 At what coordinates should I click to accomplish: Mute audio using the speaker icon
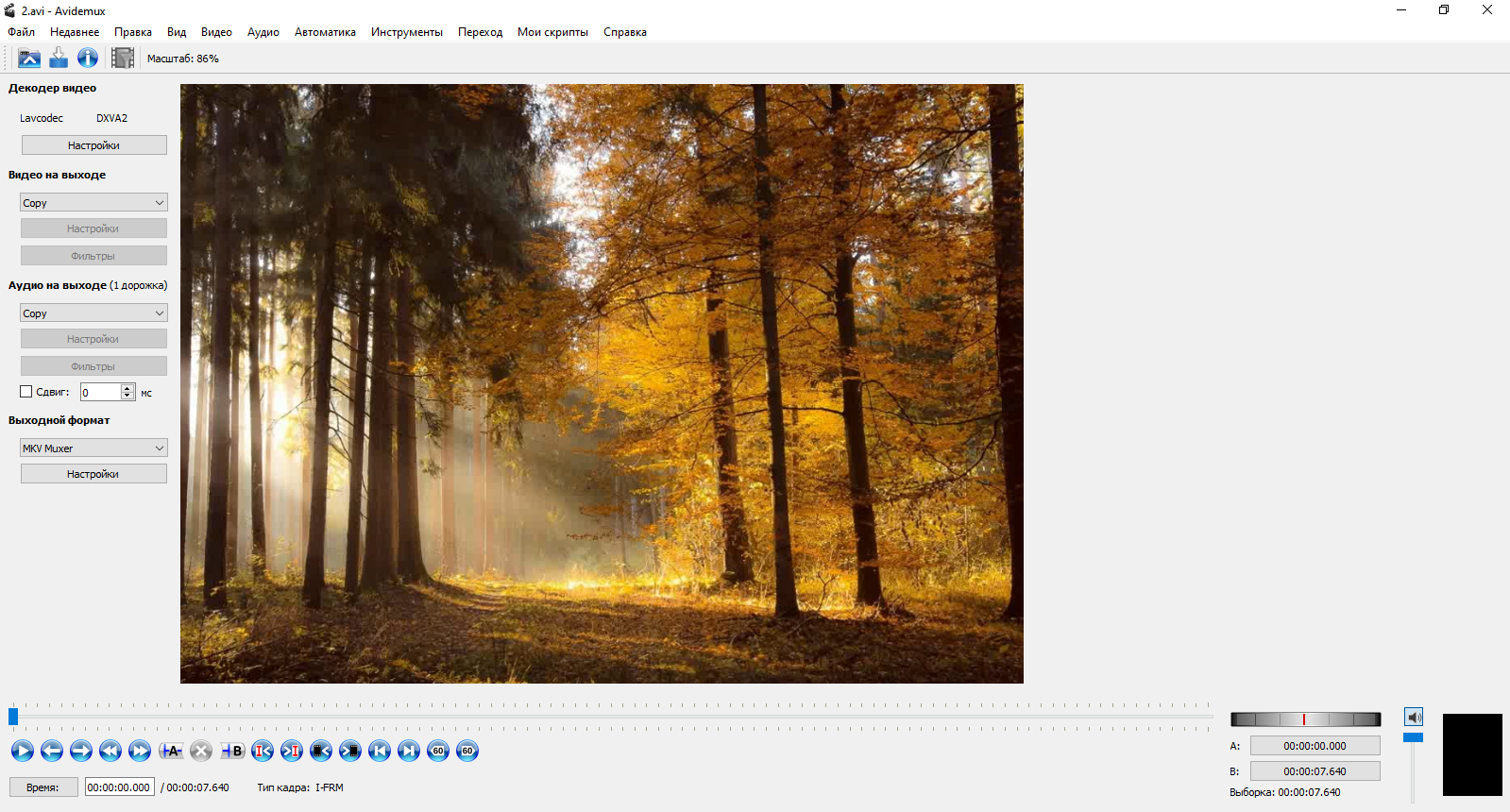tap(1414, 718)
